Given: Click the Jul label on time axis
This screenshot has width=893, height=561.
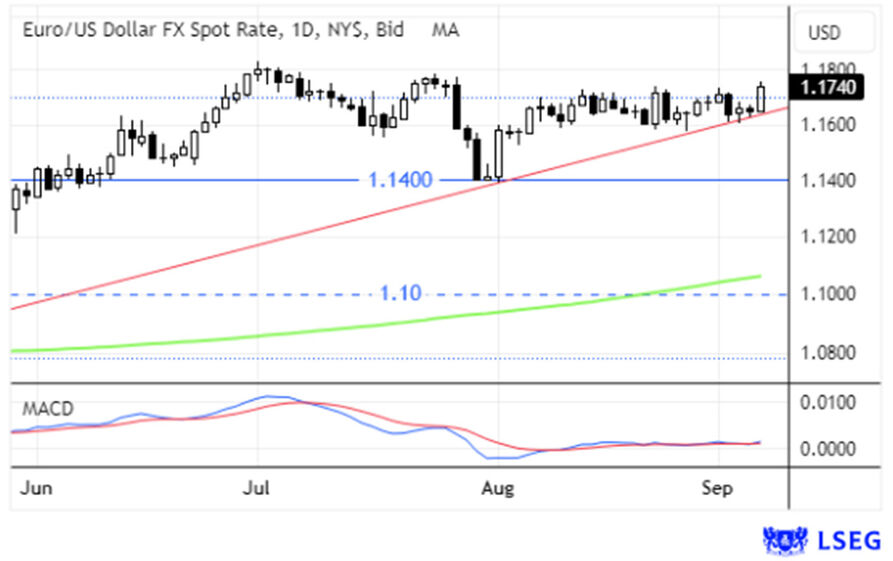Looking at the screenshot, I should click(256, 488).
